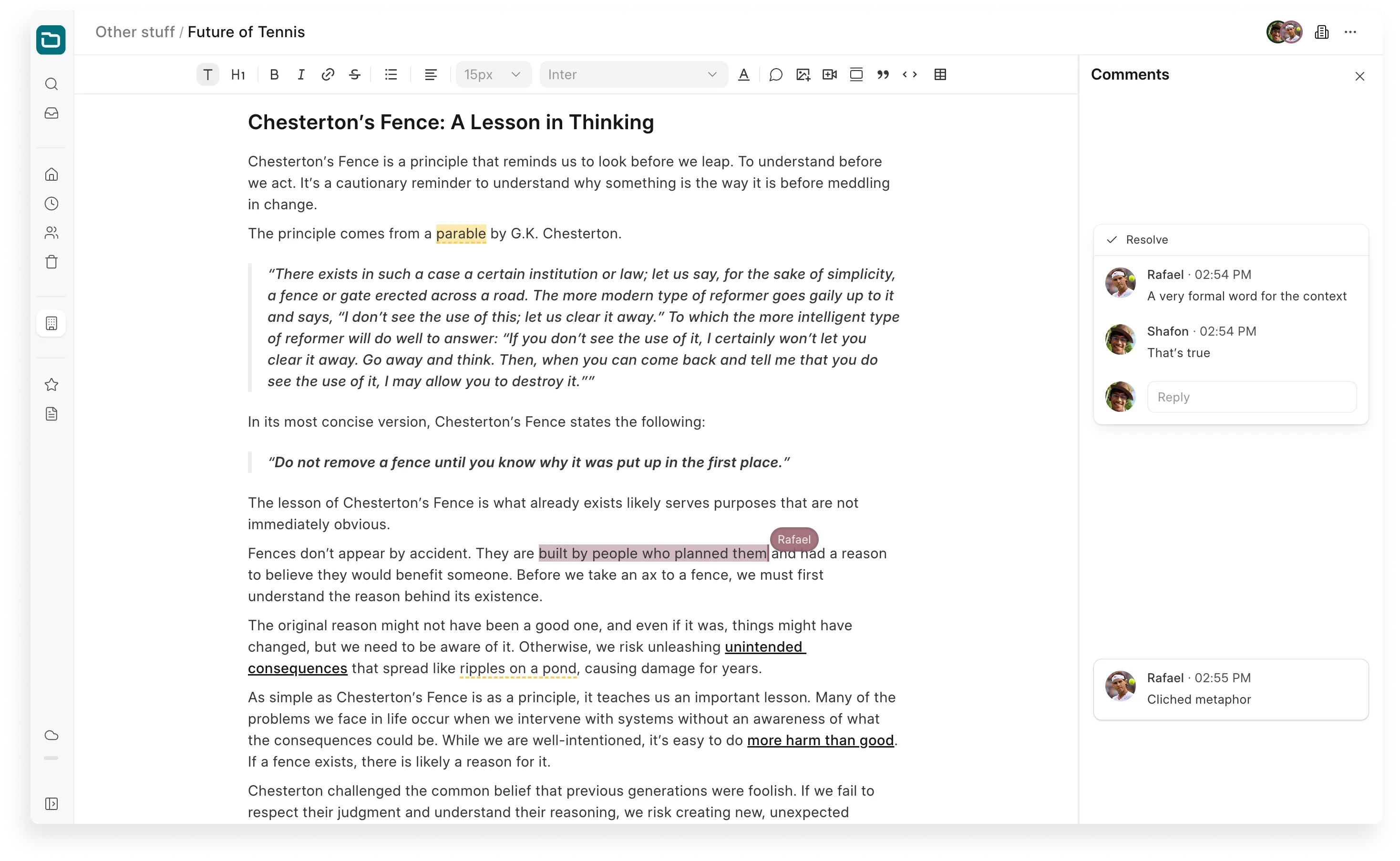This screenshot has width=1400, height=861.
Task: Click the Reply input field
Action: [x=1251, y=397]
